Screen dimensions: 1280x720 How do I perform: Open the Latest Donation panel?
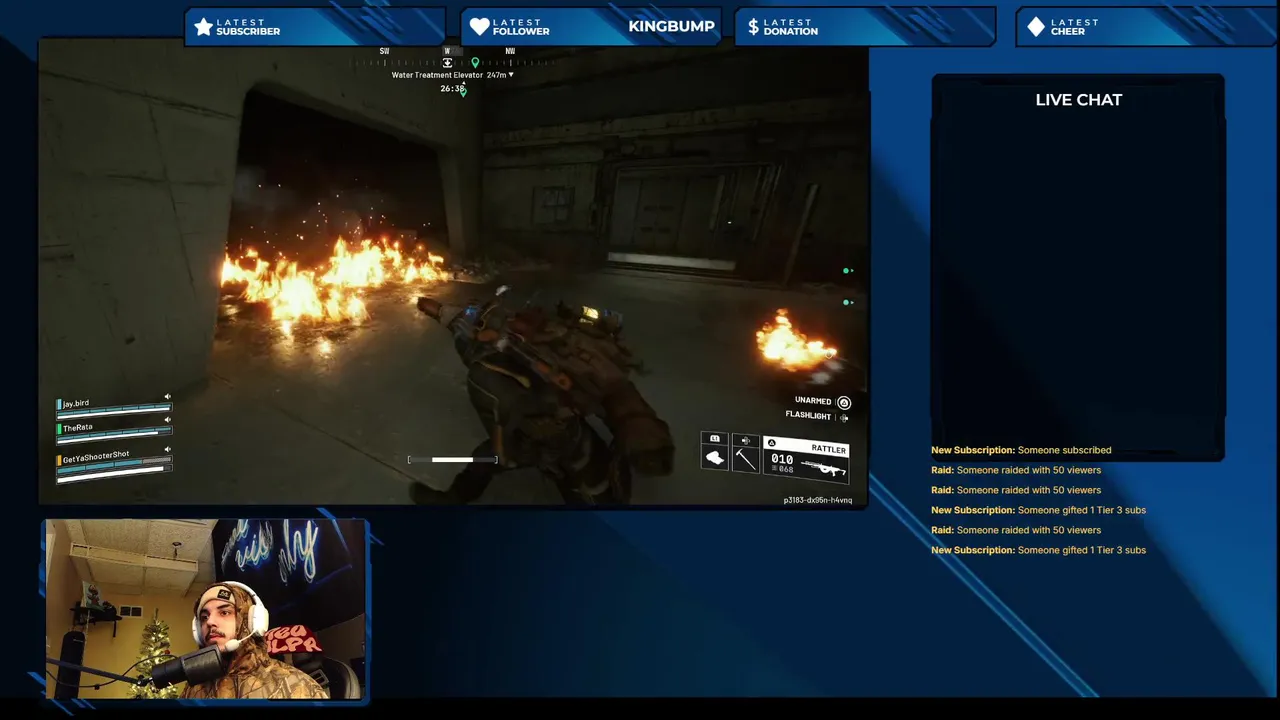pos(865,27)
